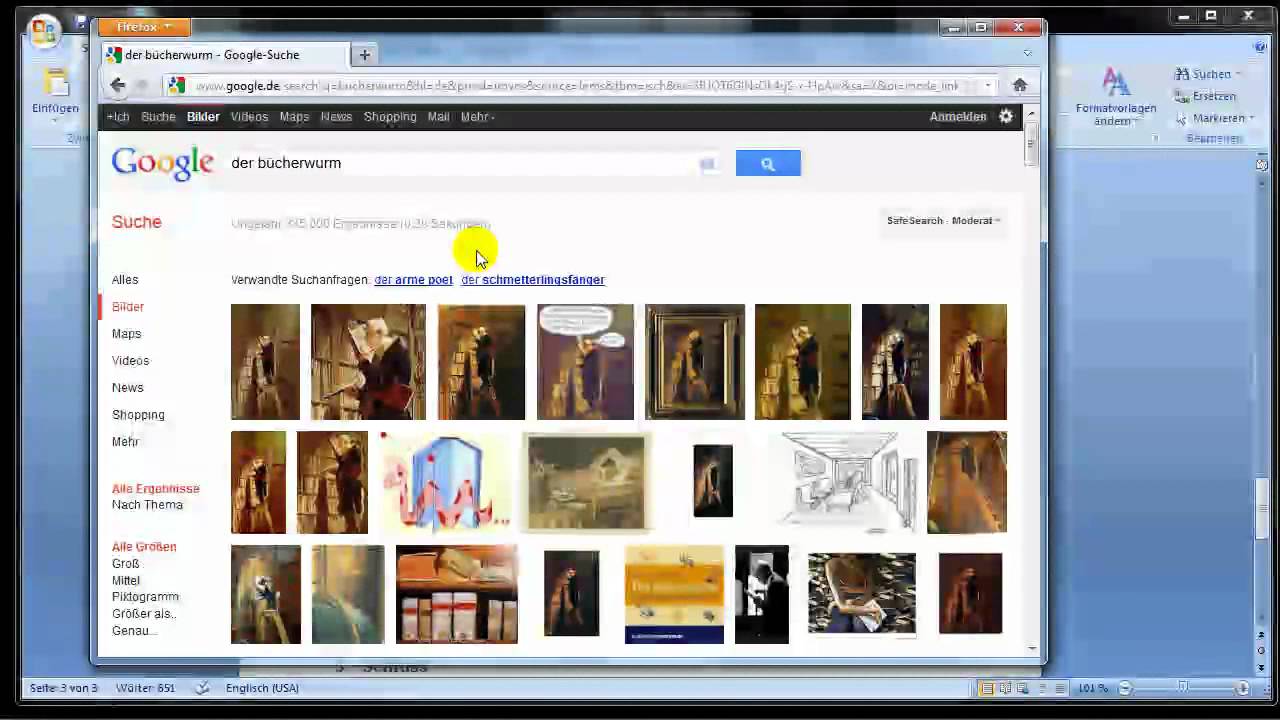The width and height of the screenshot is (1280, 720).
Task: Open Maps in Google top bar
Action: [x=294, y=117]
